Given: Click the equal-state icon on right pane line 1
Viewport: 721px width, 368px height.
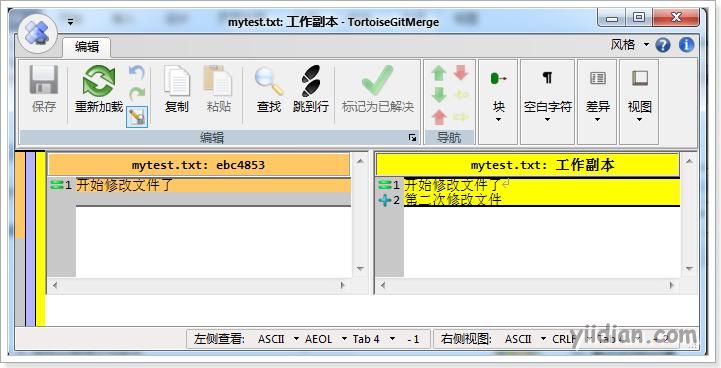Looking at the screenshot, I should (x=384, y=185).
